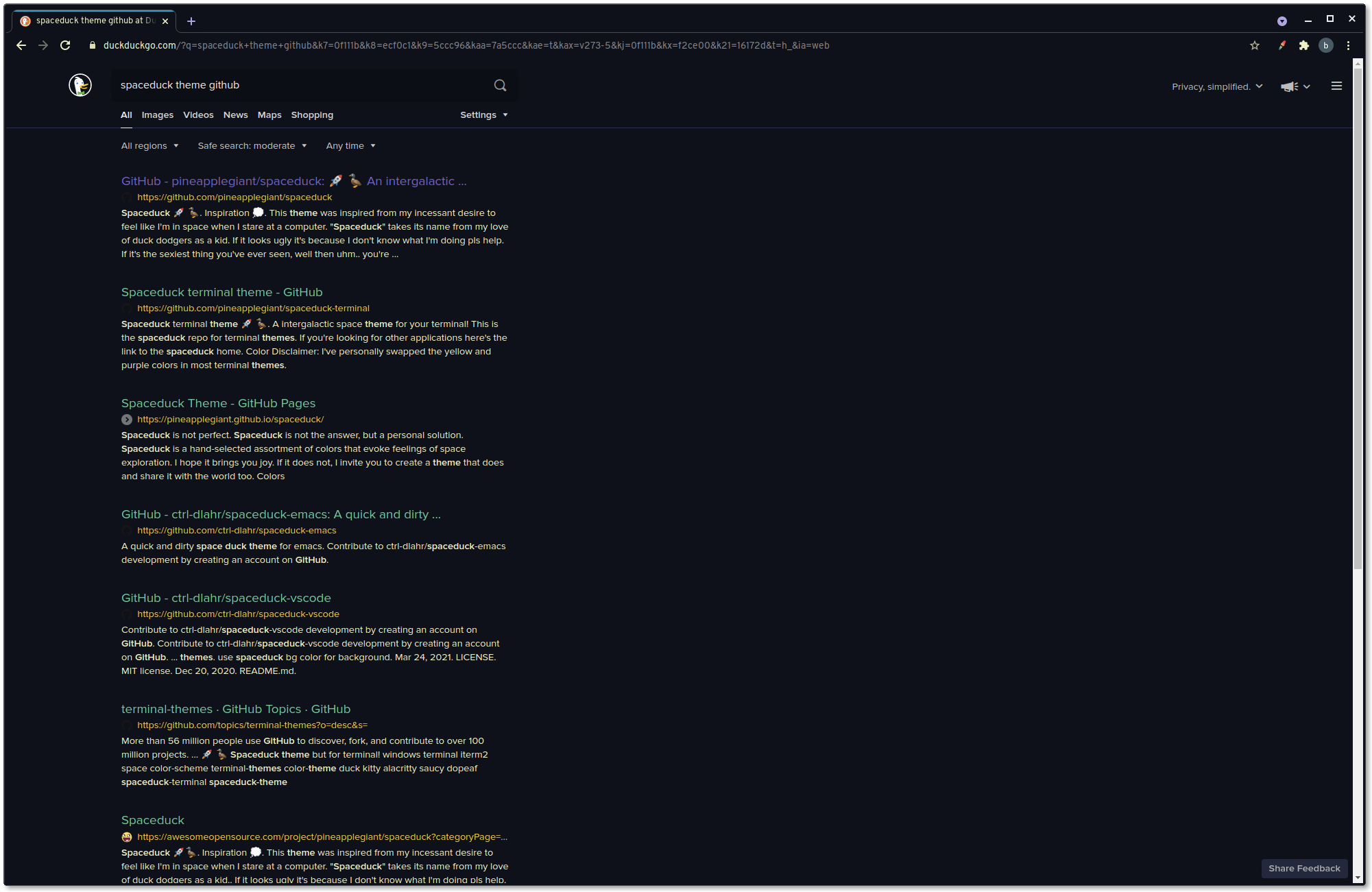1372x892 pixels.
Task: Expand the All regions dropdown
Action: (149, 146)
